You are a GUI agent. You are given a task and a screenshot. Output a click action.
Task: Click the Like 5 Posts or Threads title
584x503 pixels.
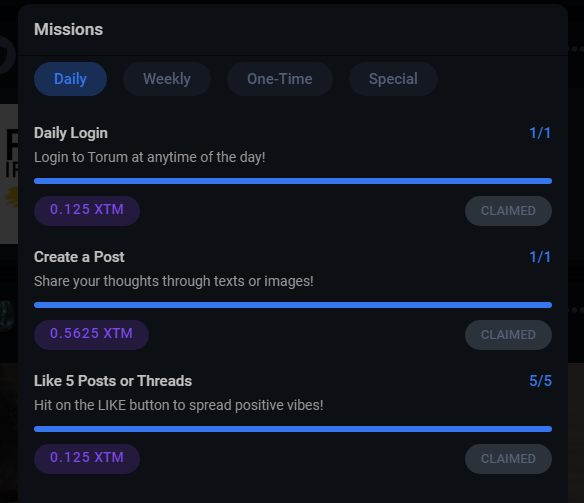113,381
